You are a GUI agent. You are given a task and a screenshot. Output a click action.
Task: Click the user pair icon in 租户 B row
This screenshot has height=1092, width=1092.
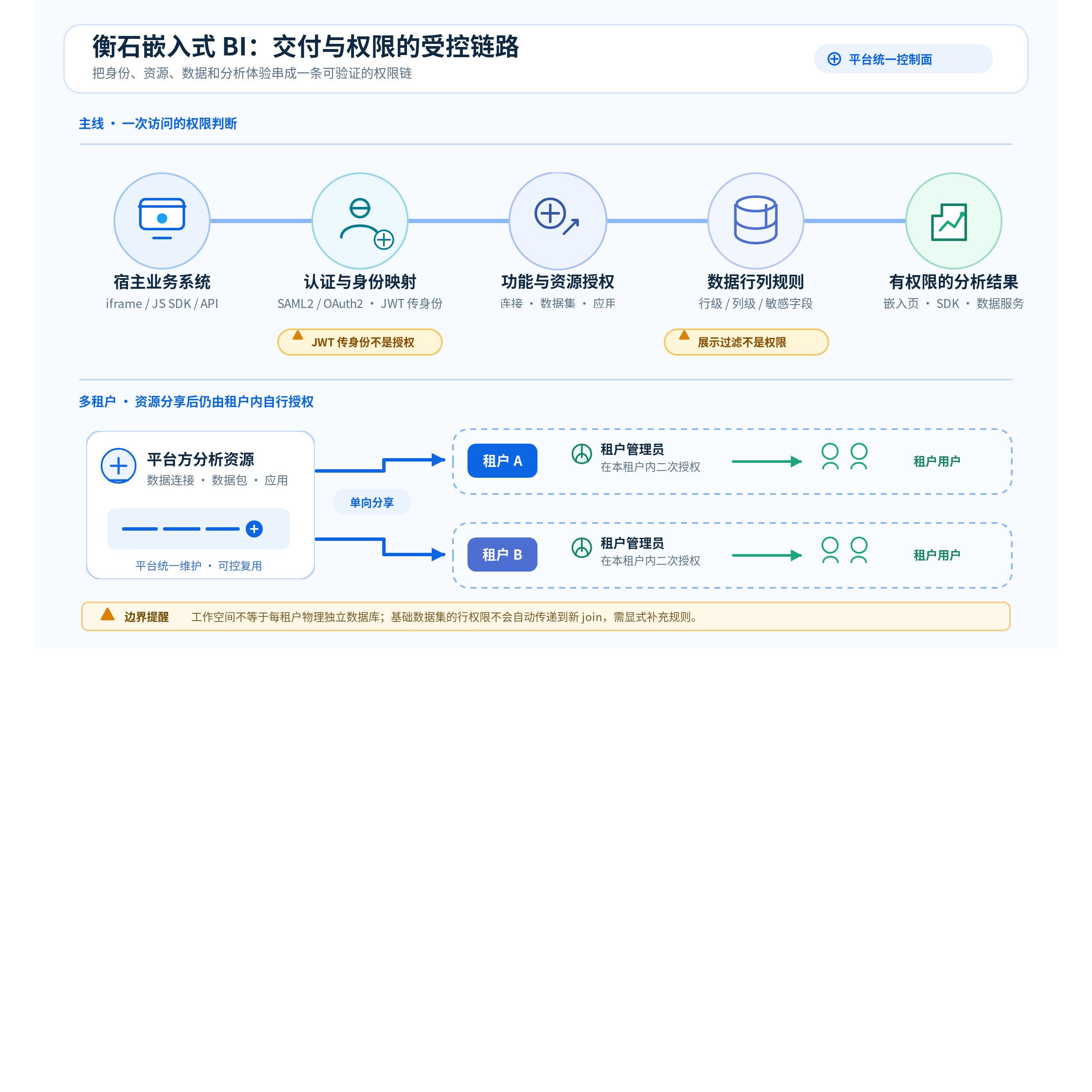[845, 551]
